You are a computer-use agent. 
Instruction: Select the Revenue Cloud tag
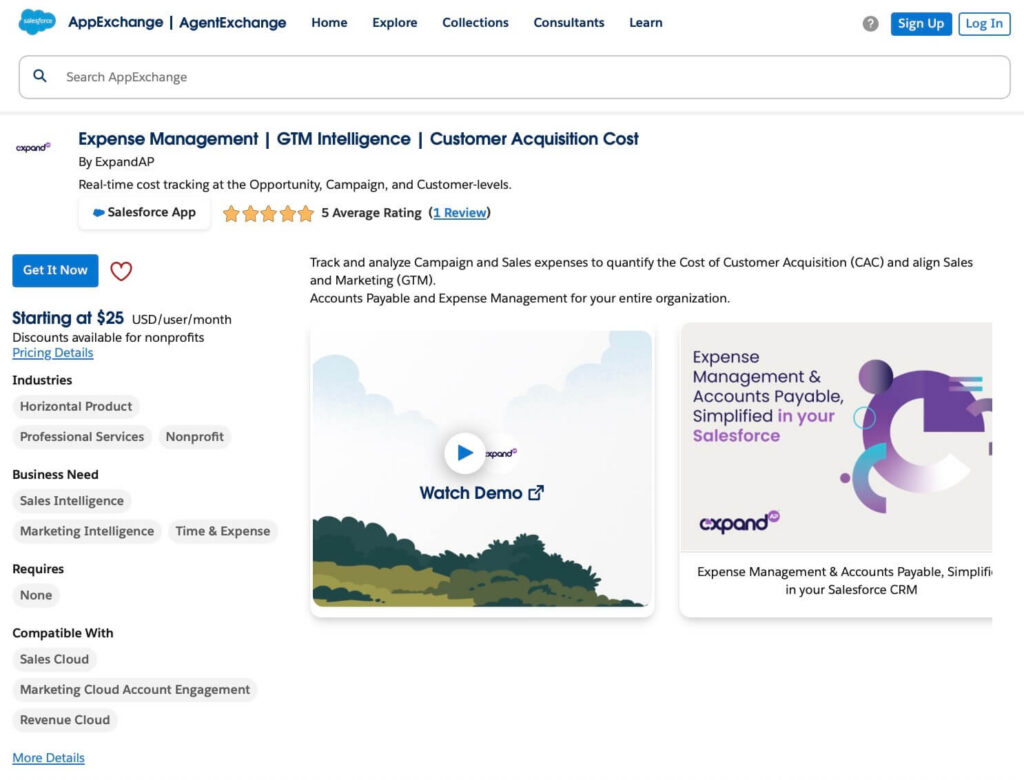pyautogui.click(x=65, y=719)
